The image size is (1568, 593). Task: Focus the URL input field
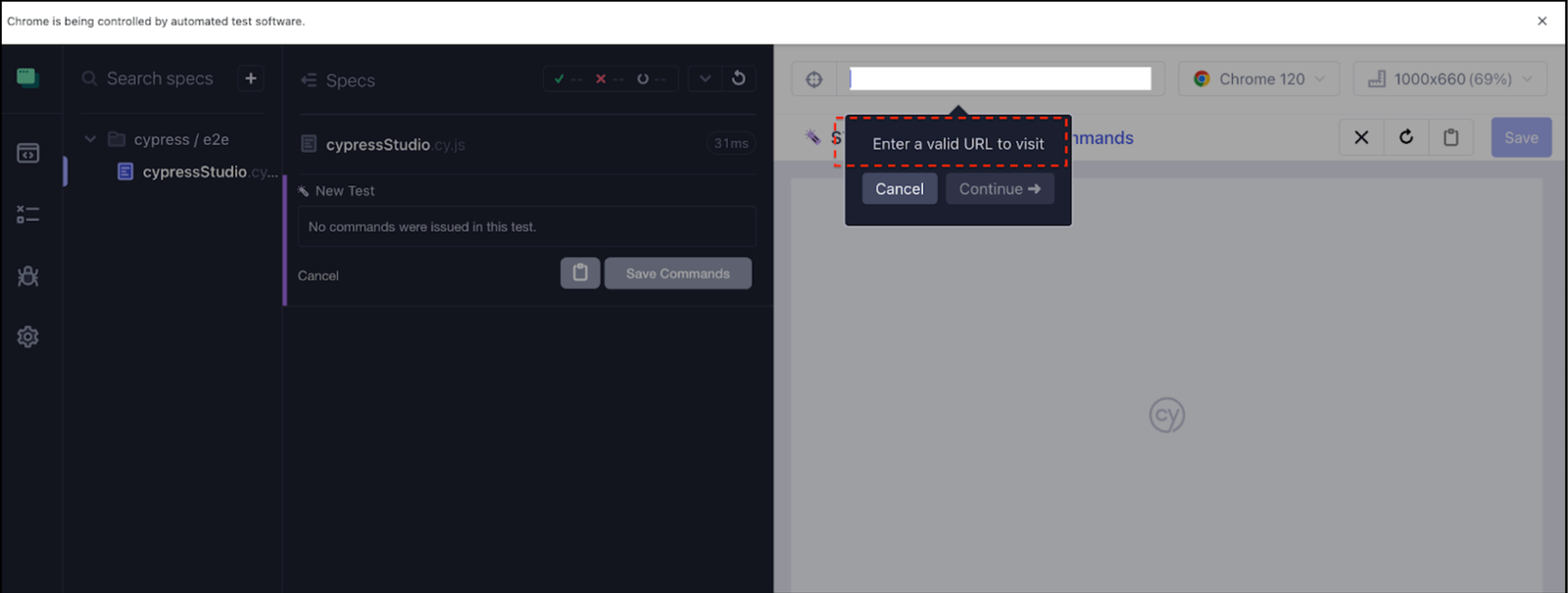[x=1000, y=79]
